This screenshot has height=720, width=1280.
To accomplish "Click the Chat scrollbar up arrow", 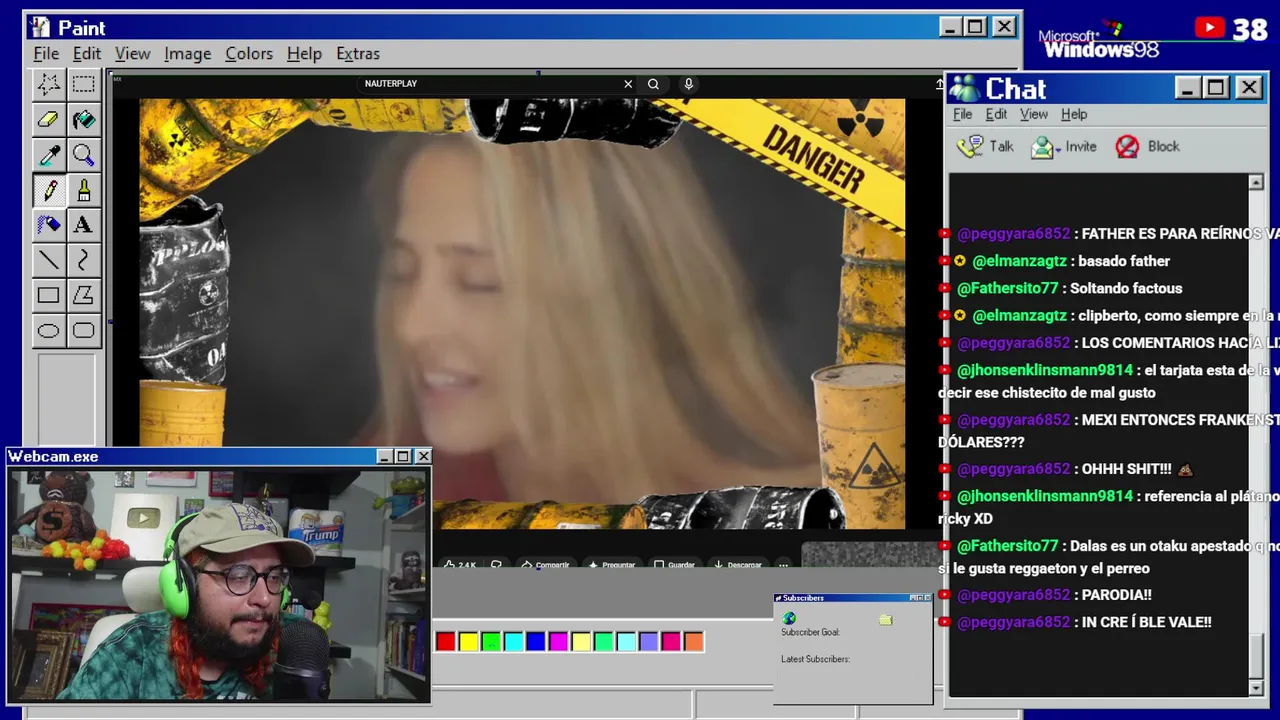I will pyautogui.click(x=1256, y=183).
